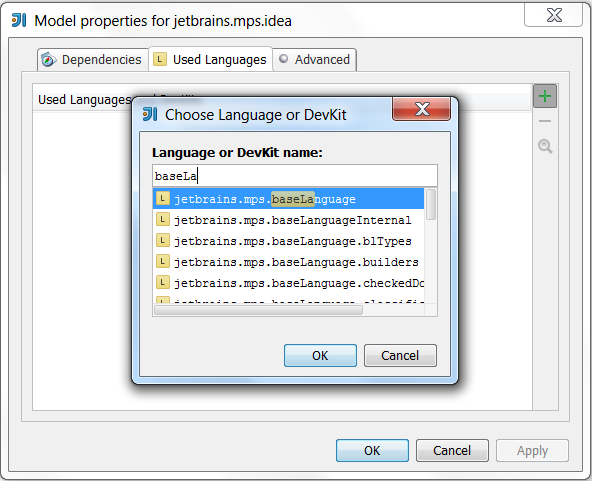Close the Choose Language or DevKit dialog
This screenshot has width=592, height=481.
click(422, 109)
